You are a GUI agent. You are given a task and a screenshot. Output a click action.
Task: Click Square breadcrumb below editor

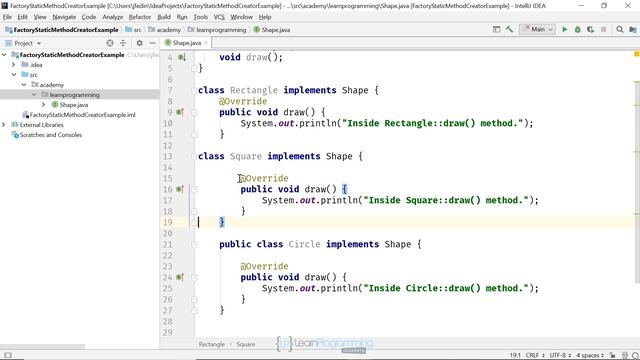245,344
